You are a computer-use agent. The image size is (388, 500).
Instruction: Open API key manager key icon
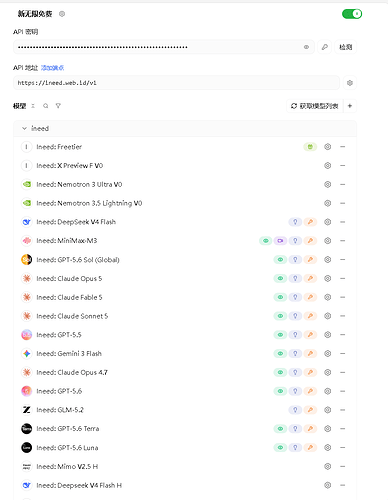(324, 47)
